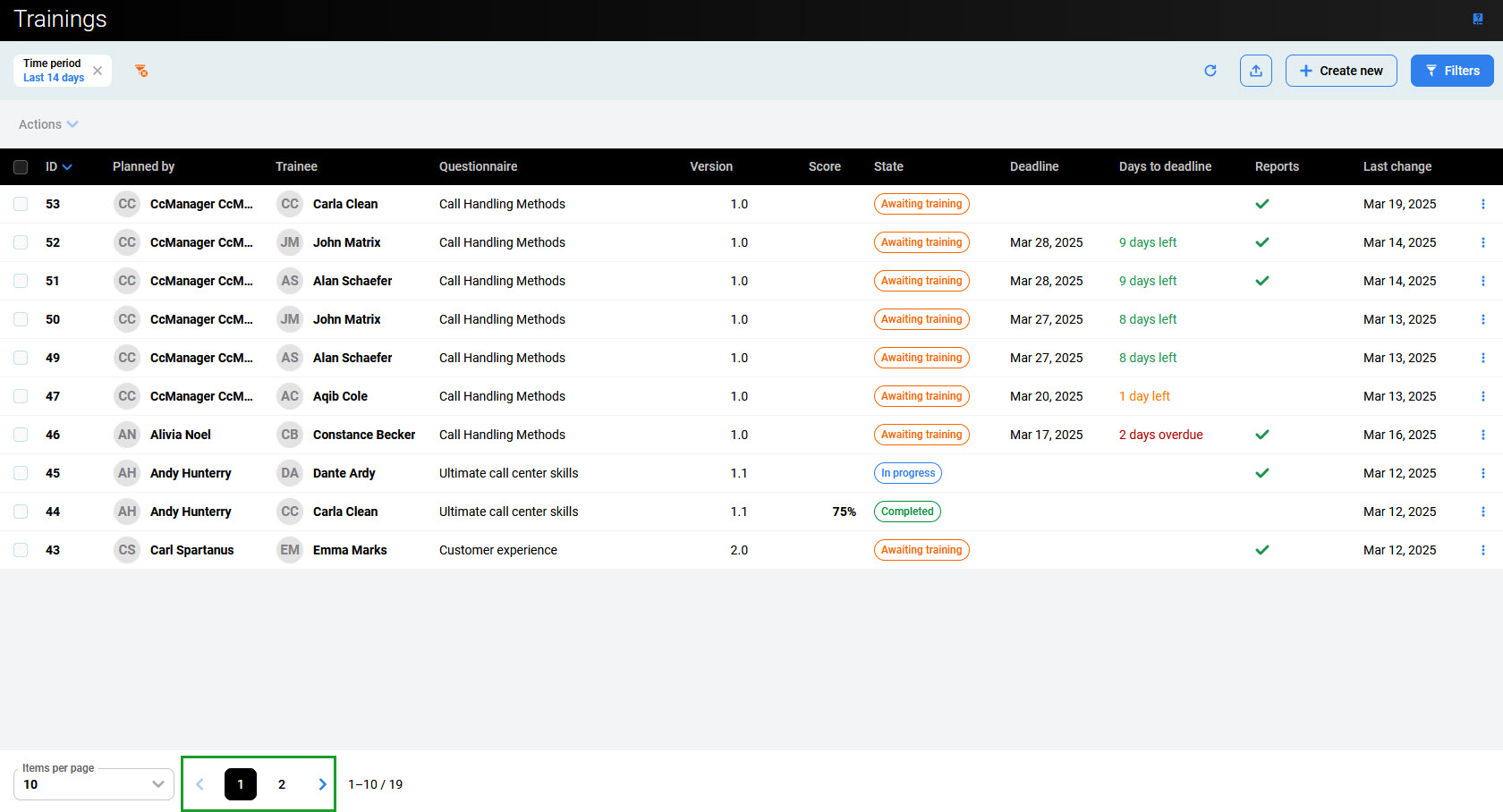Open the Items per page dropdown
Image resolution: width=1503 pixels, height=812 pixels.
coord(93,784)
